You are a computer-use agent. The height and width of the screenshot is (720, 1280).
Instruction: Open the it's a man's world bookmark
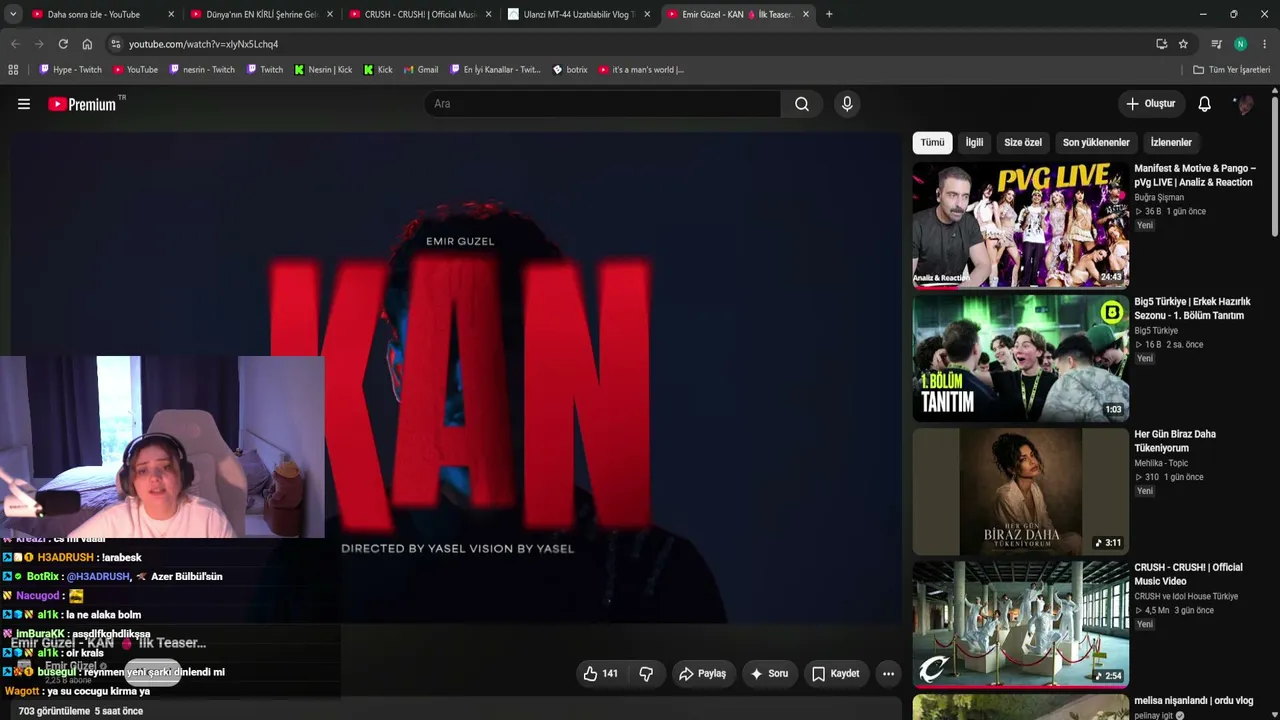pyautogui.click(x=641, y=70)
